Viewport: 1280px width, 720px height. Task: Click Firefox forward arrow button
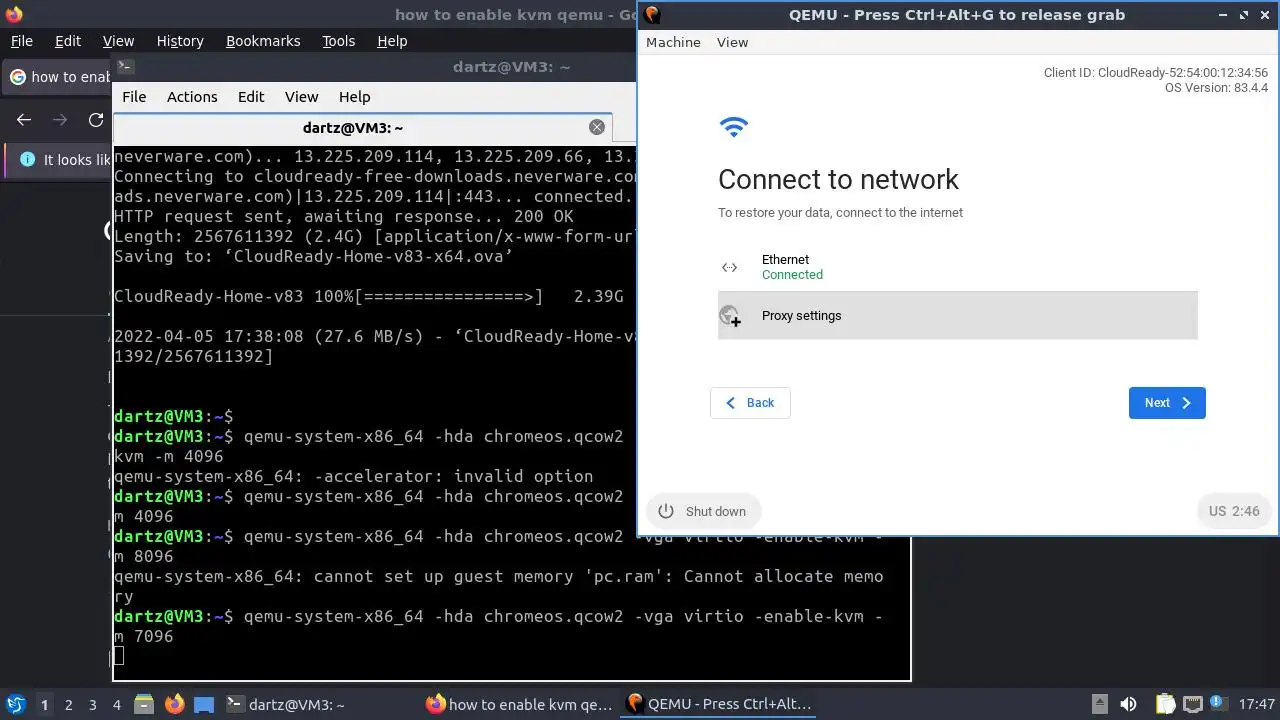[60, 120]
